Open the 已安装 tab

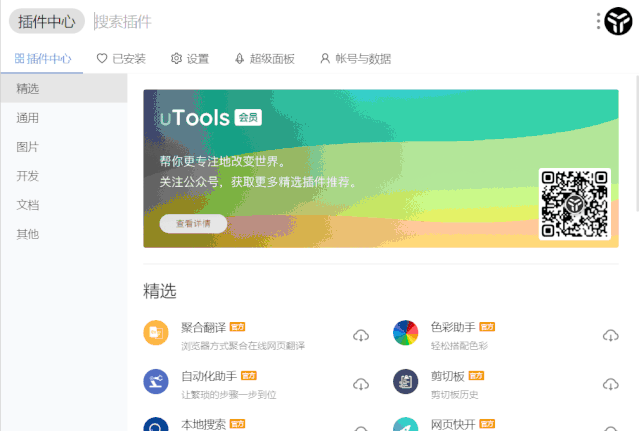tap(121, 59)
